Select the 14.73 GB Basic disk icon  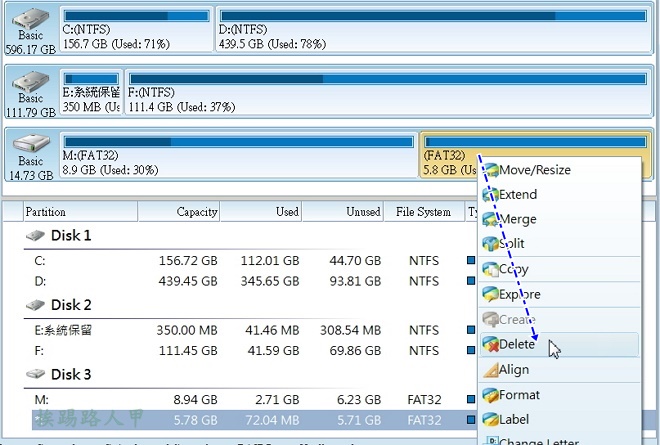pos(30,144)
